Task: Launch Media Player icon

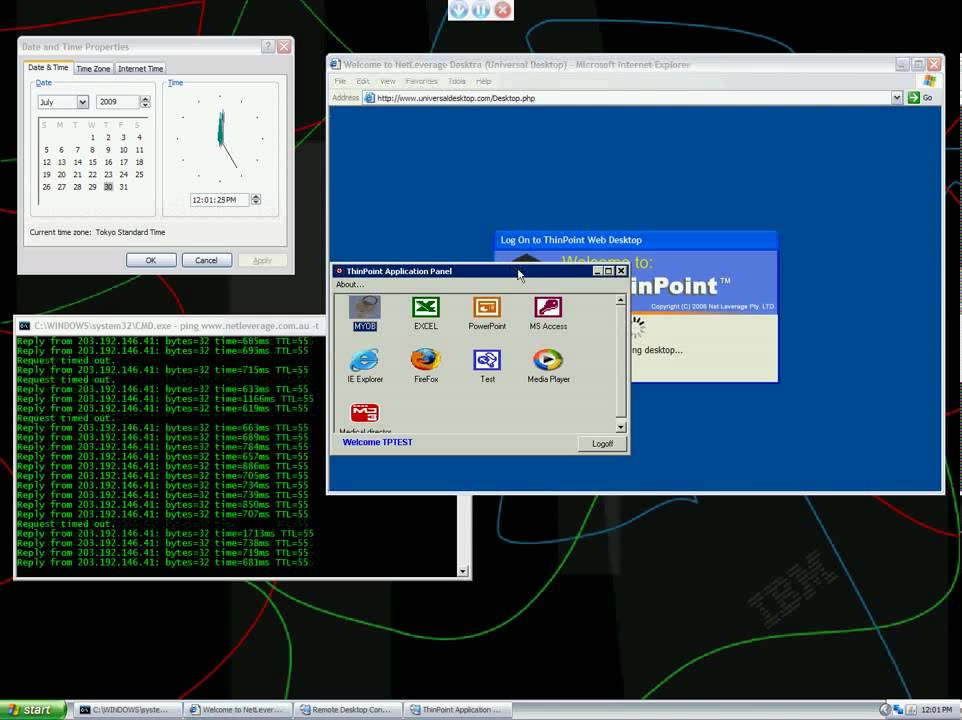Action: point(548,366)
